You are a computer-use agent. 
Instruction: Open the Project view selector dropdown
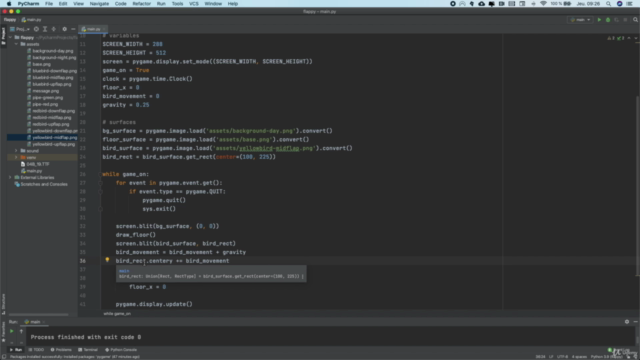pos(20,29)
